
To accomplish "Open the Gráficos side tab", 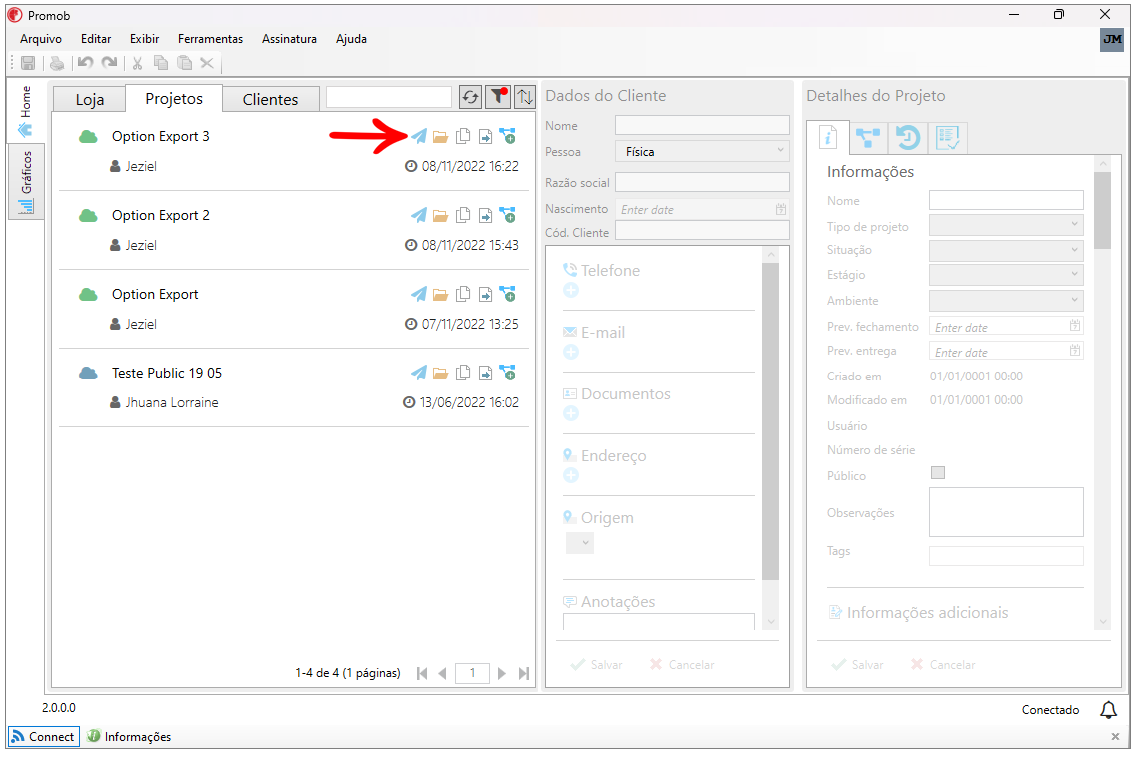I will tap(26, 181).
